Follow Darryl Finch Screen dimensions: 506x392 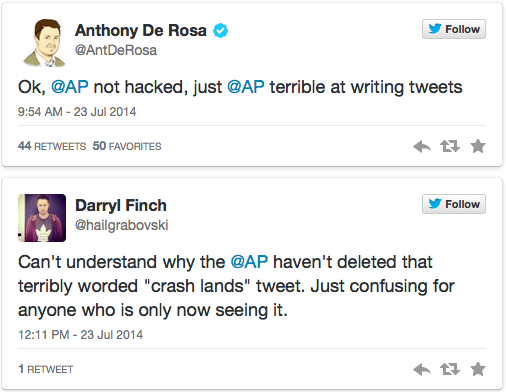point(454,204)
